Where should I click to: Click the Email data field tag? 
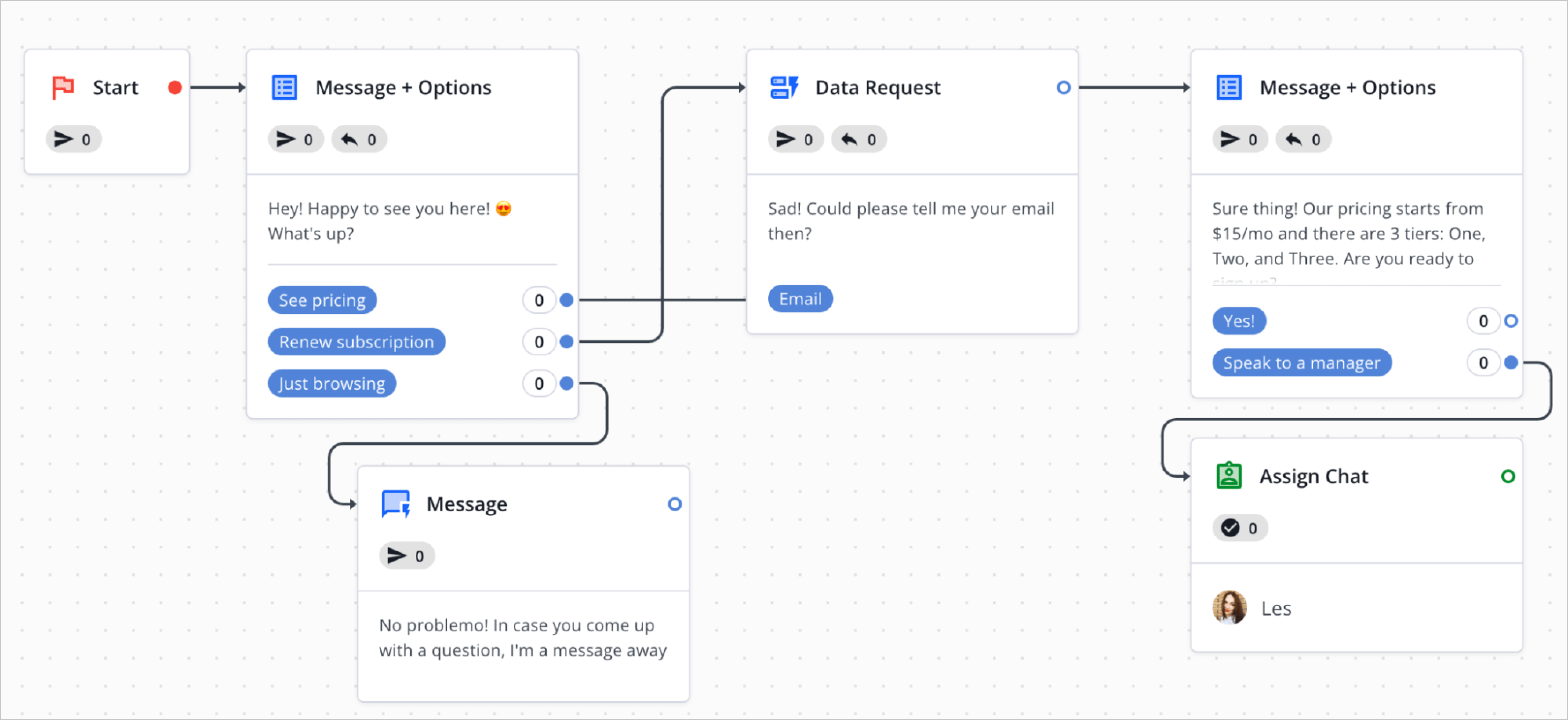pyautogui.click(x=800, y=299)
